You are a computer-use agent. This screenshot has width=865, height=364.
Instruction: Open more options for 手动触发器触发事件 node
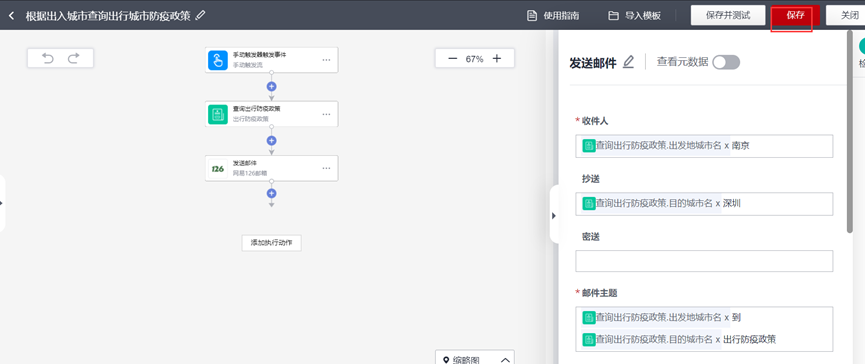click(327, 60)
